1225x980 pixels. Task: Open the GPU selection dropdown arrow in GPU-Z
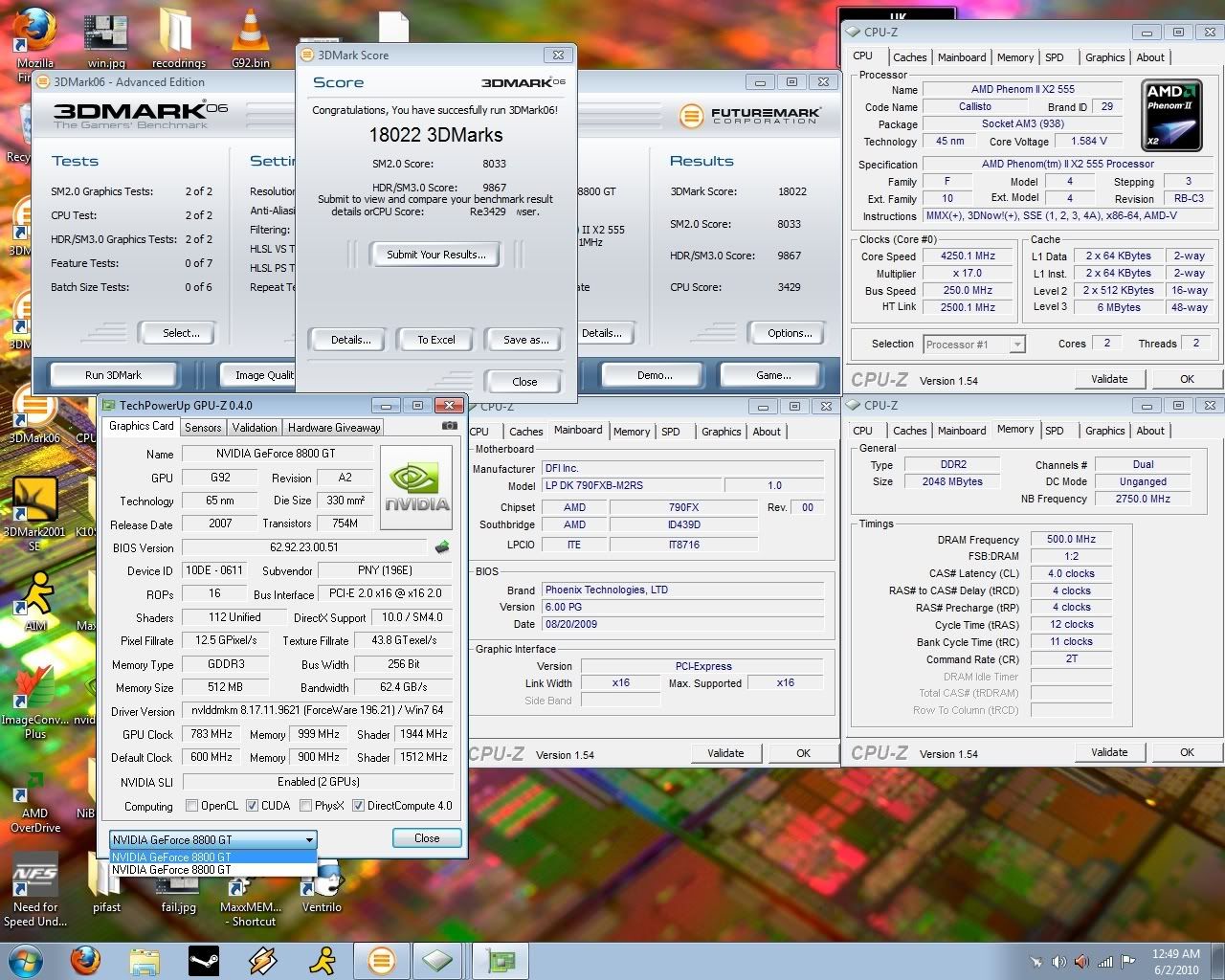(x=309, y=839)
